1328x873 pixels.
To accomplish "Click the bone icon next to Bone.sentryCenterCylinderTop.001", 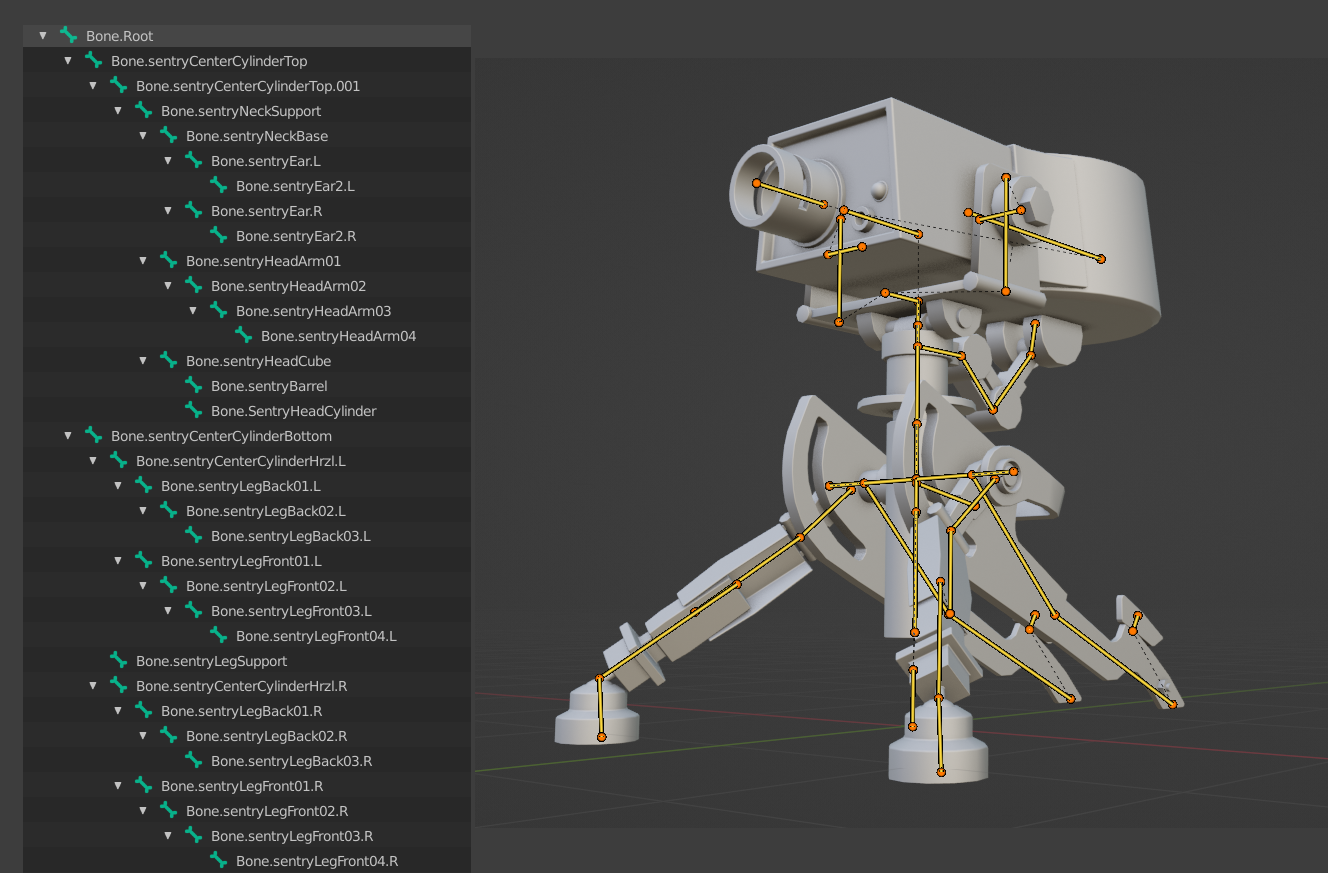I will (x=118, y=85).
